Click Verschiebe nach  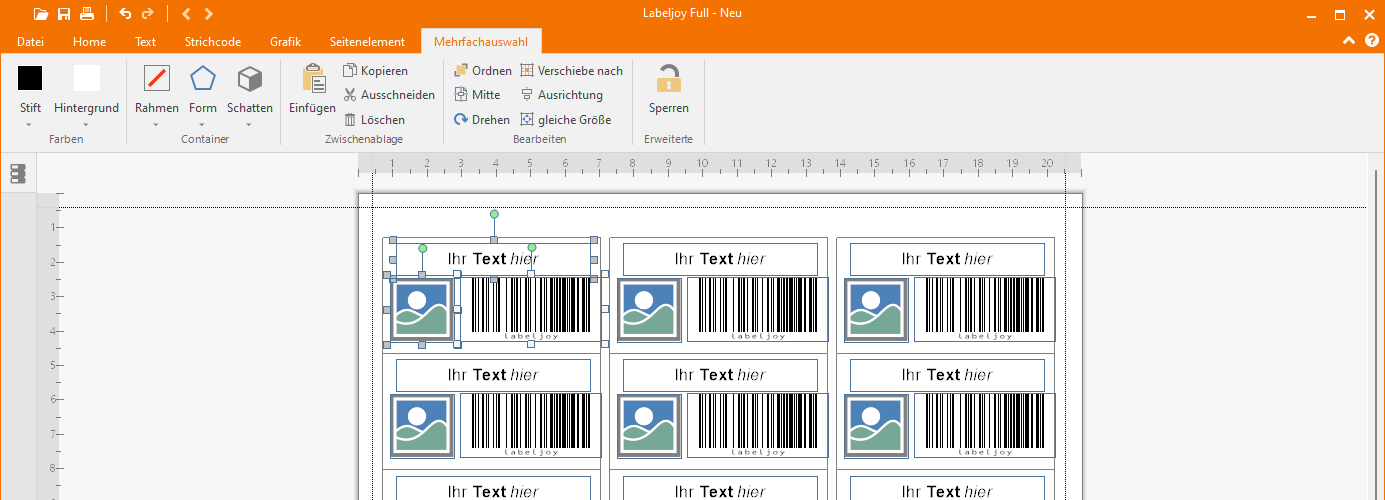571,71
